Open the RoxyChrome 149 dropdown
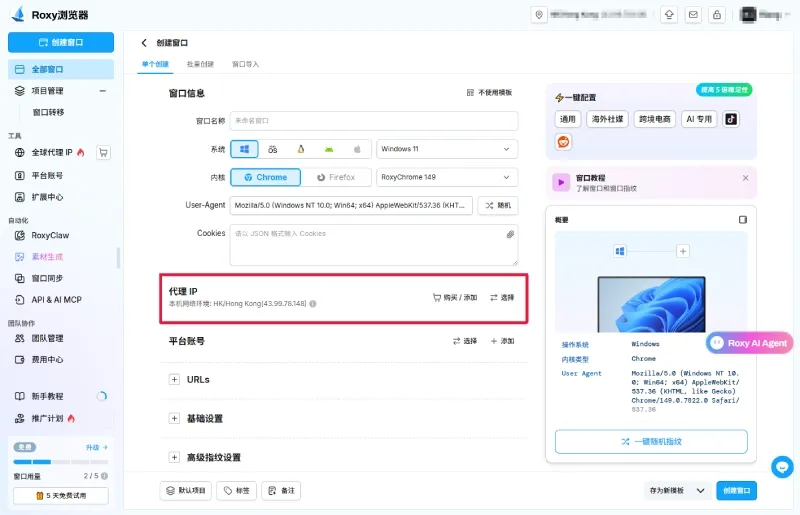 coord(447,177)
